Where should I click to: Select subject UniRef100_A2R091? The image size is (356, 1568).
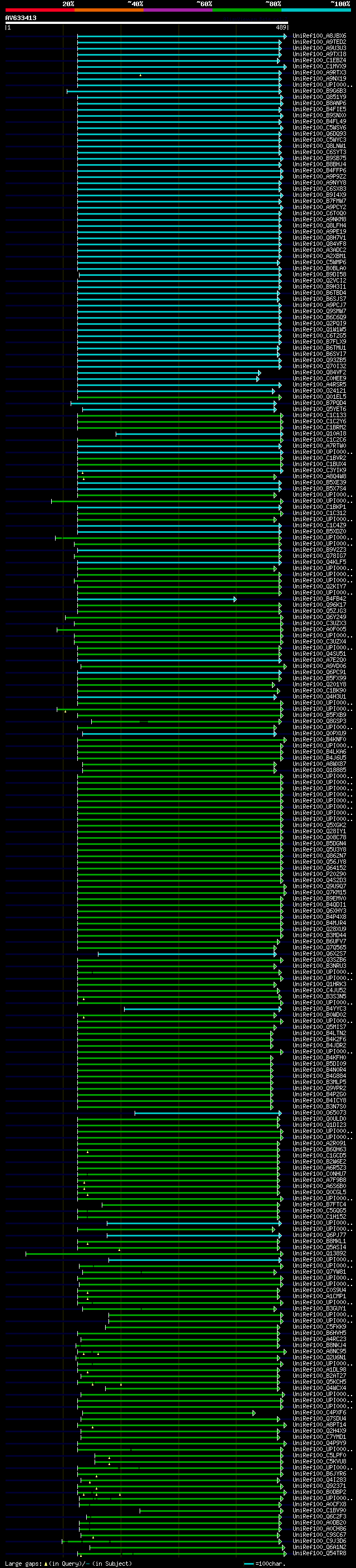pos(319,1144)
